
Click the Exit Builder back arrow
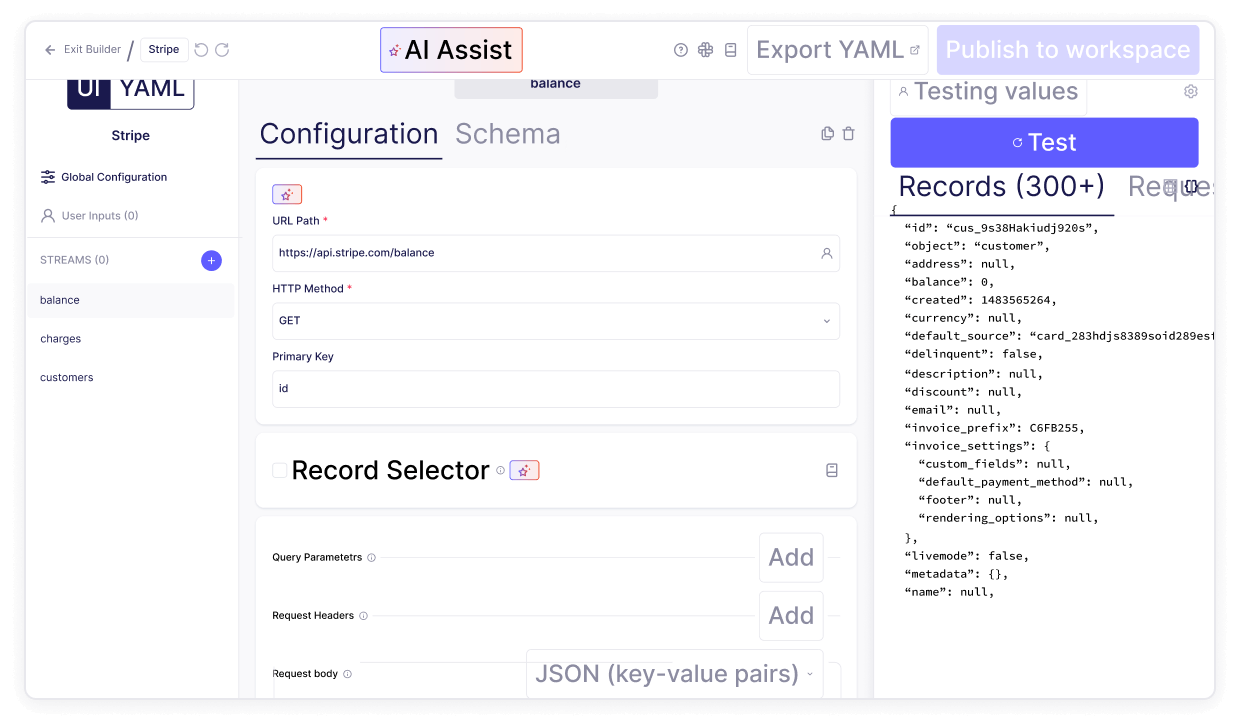click(x=50, y=50)
